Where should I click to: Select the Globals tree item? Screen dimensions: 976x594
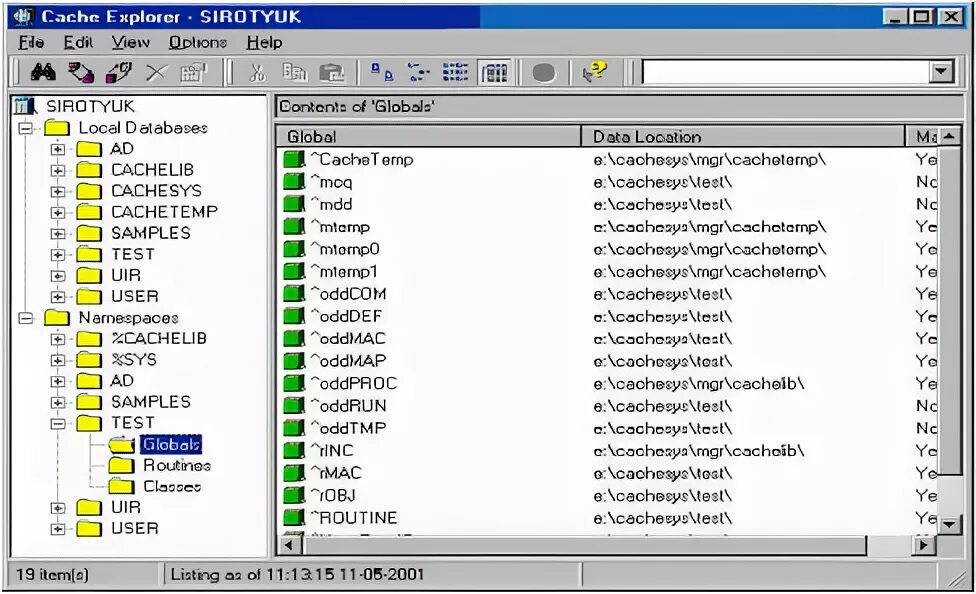(x=171, y=444)
